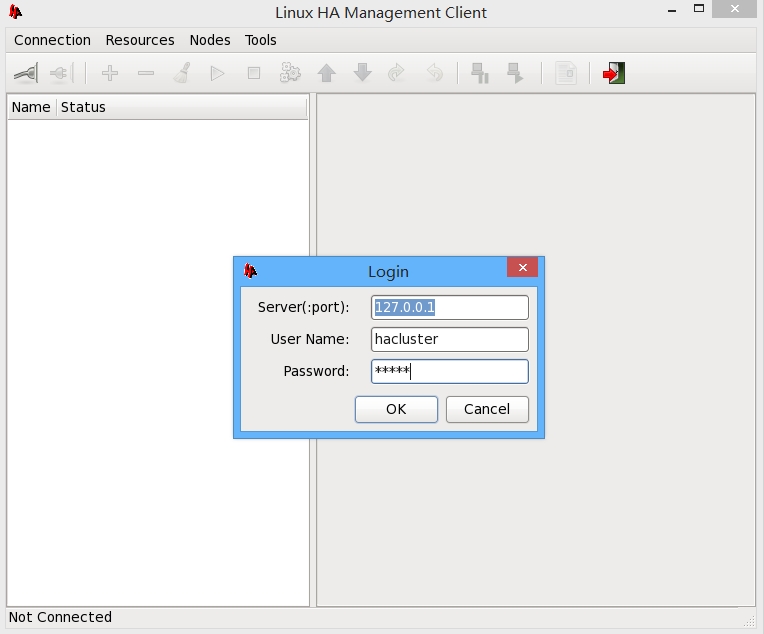This screenshot has height=634, width=764.
Task: Open the Nodes menu
Action: pos(210,40)
